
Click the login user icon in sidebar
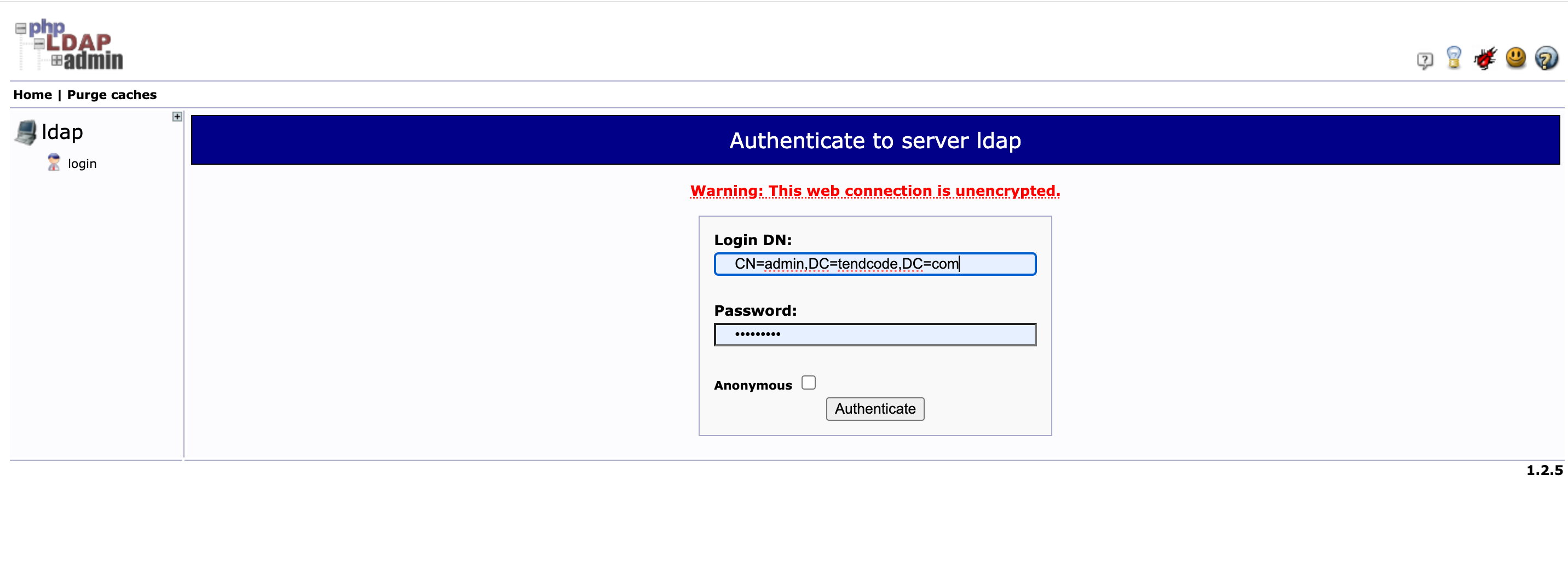click(x=54, y=163)
